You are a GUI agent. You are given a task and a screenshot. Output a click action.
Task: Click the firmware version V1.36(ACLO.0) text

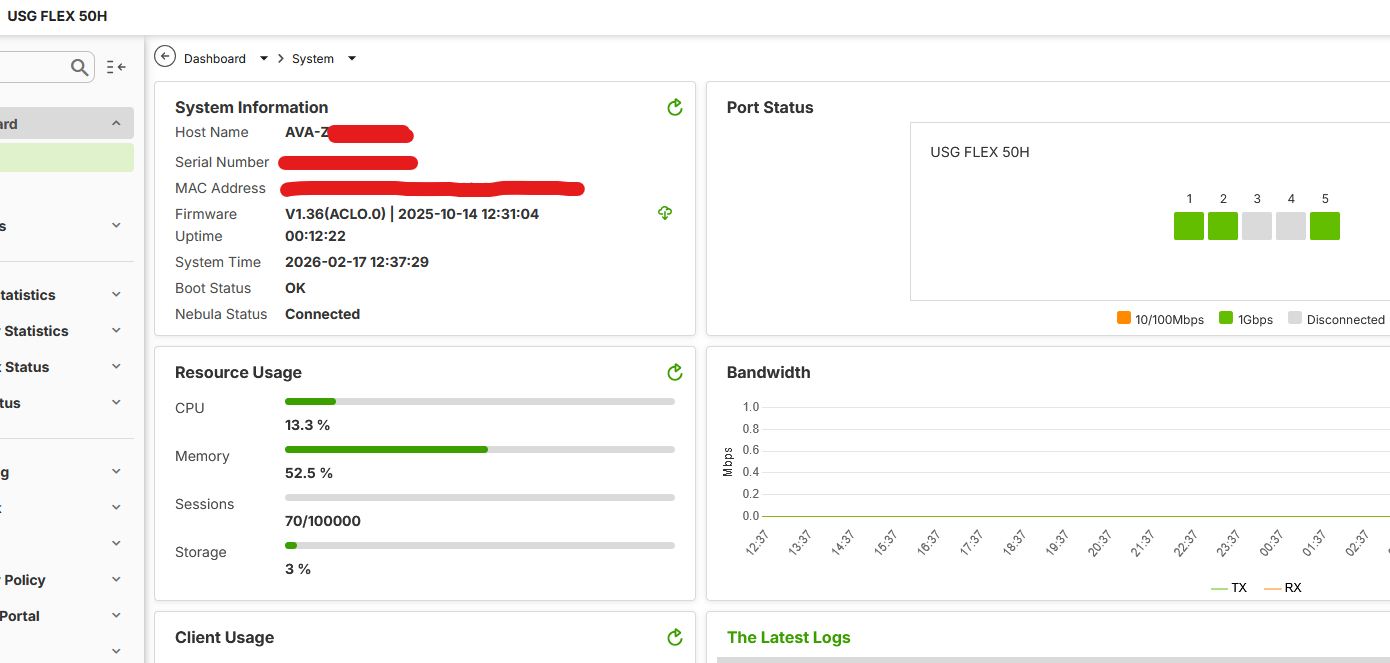pos(335,214)
